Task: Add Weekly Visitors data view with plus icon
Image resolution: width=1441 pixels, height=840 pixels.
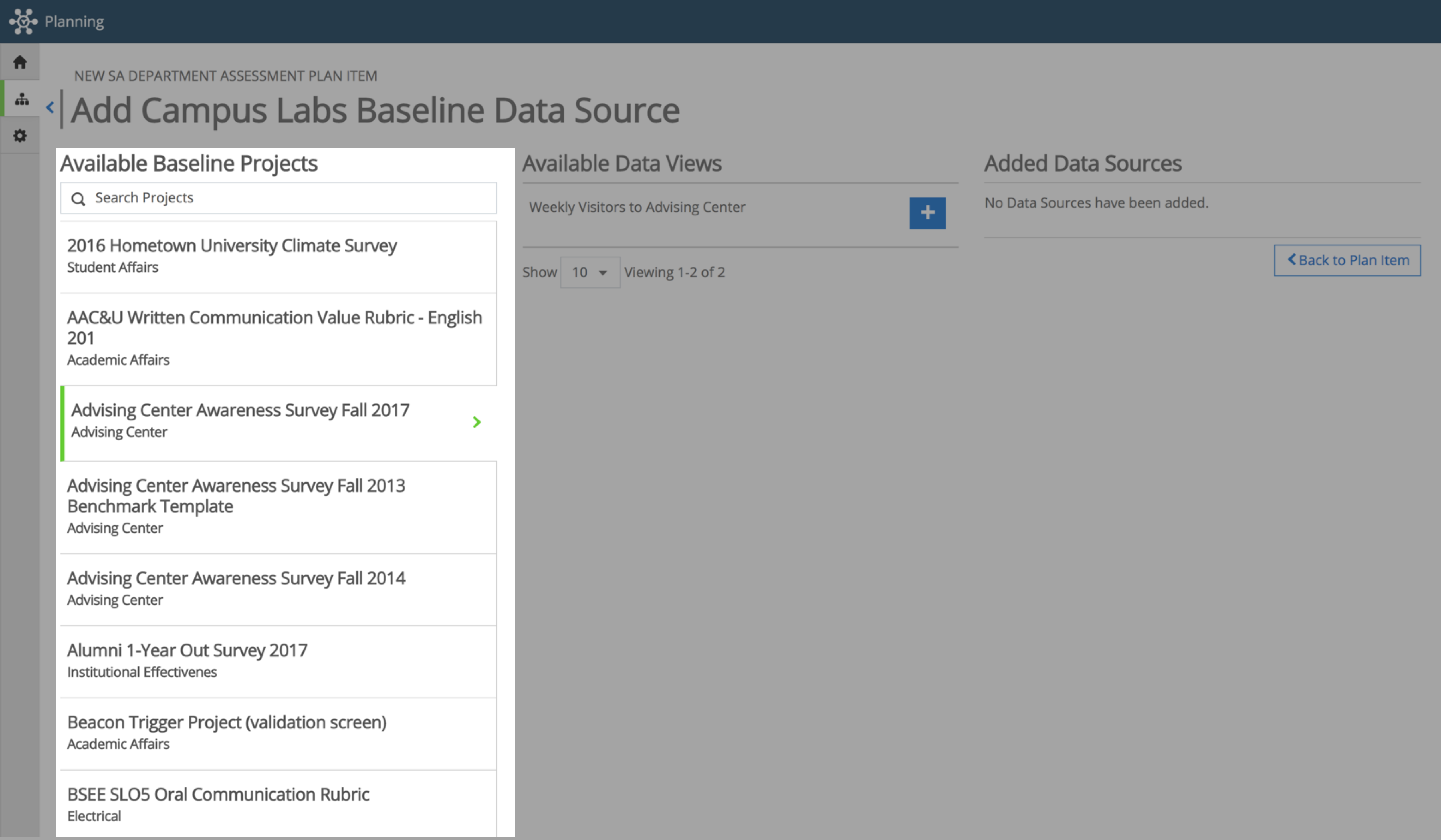Action: (x=927, y=213)
